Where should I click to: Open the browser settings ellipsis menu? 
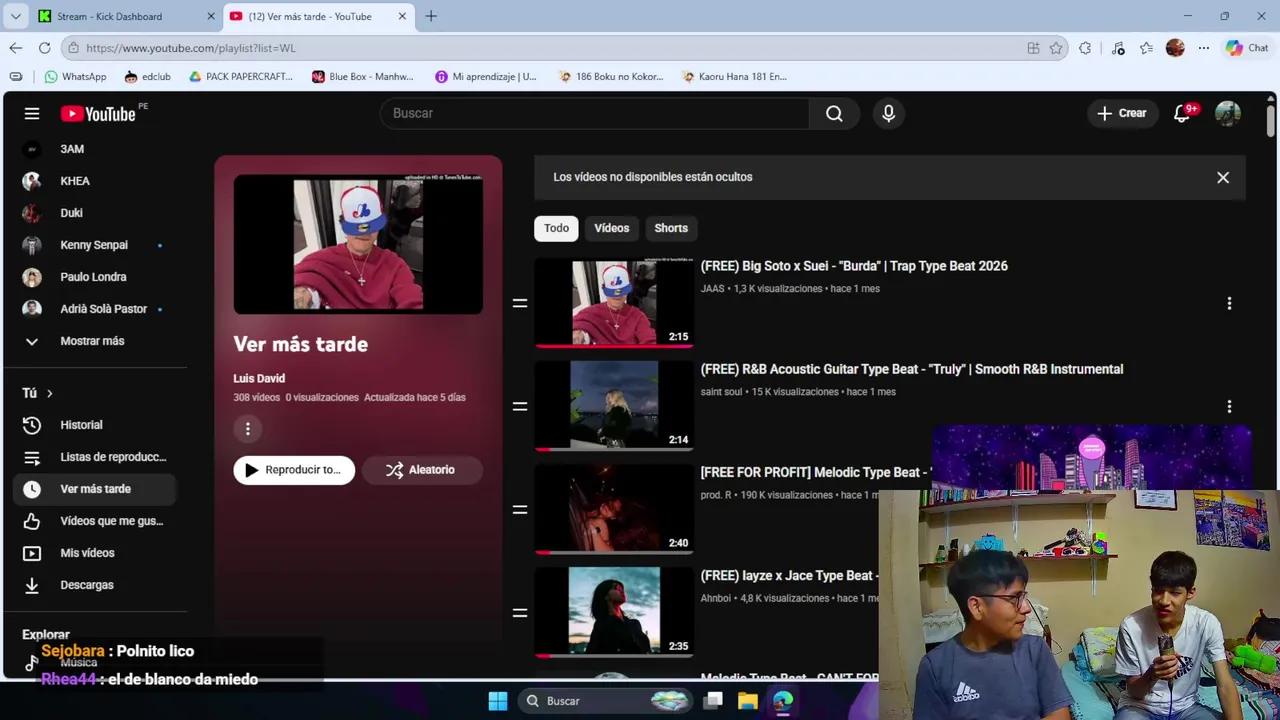click(x=1204, y=48)
